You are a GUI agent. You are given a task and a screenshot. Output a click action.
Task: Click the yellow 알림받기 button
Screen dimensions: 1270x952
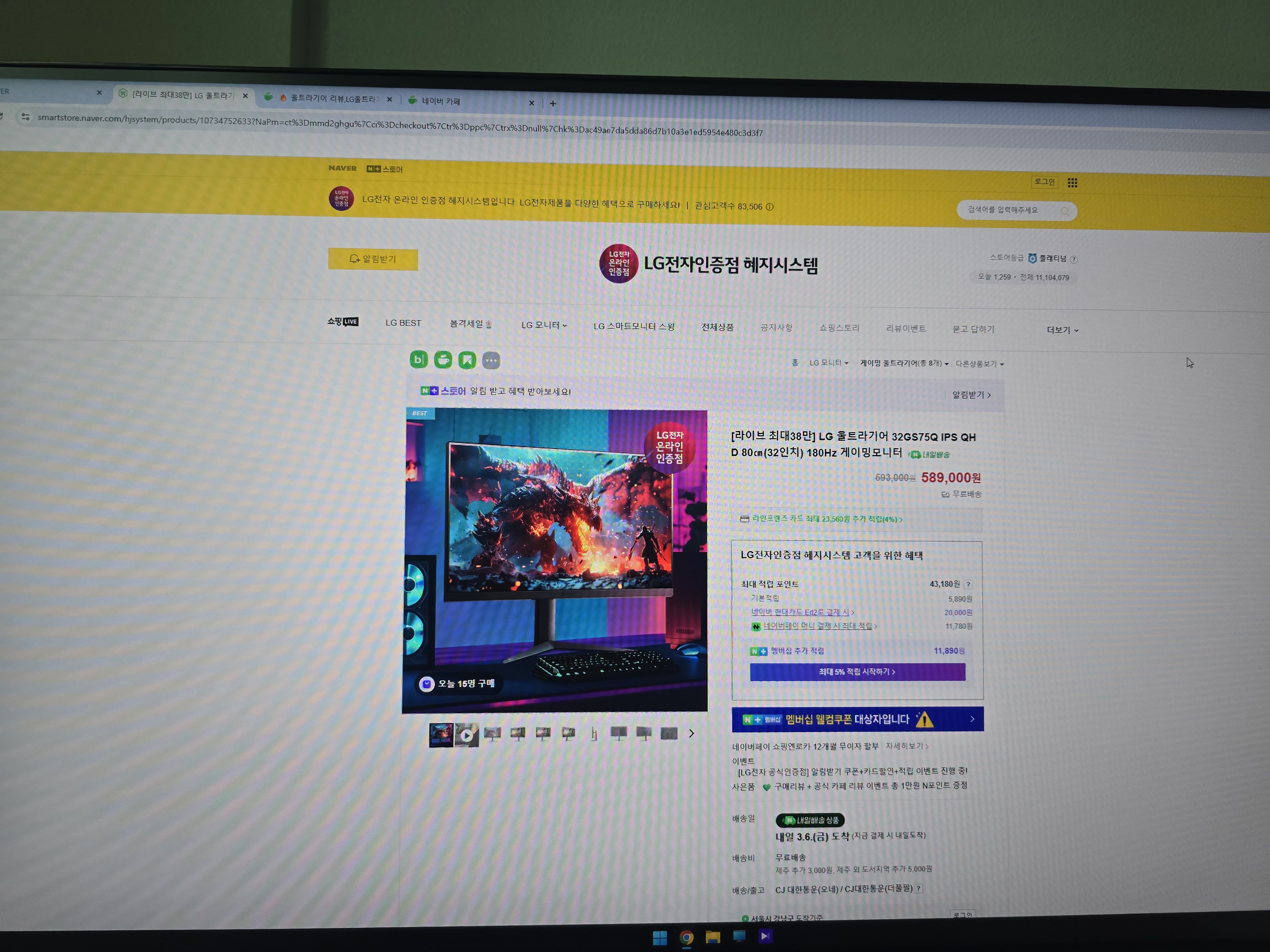[373, 259]
